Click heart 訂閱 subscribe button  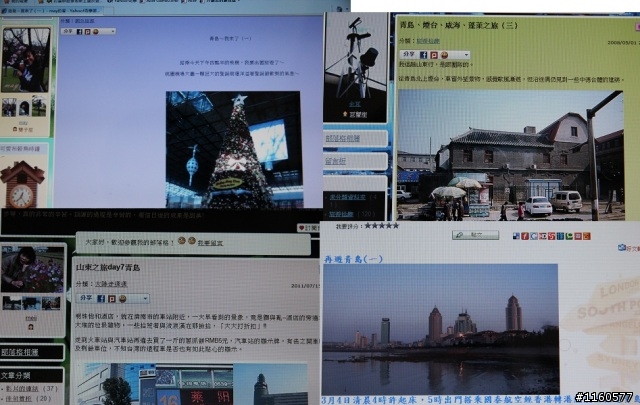pos(309,228)
